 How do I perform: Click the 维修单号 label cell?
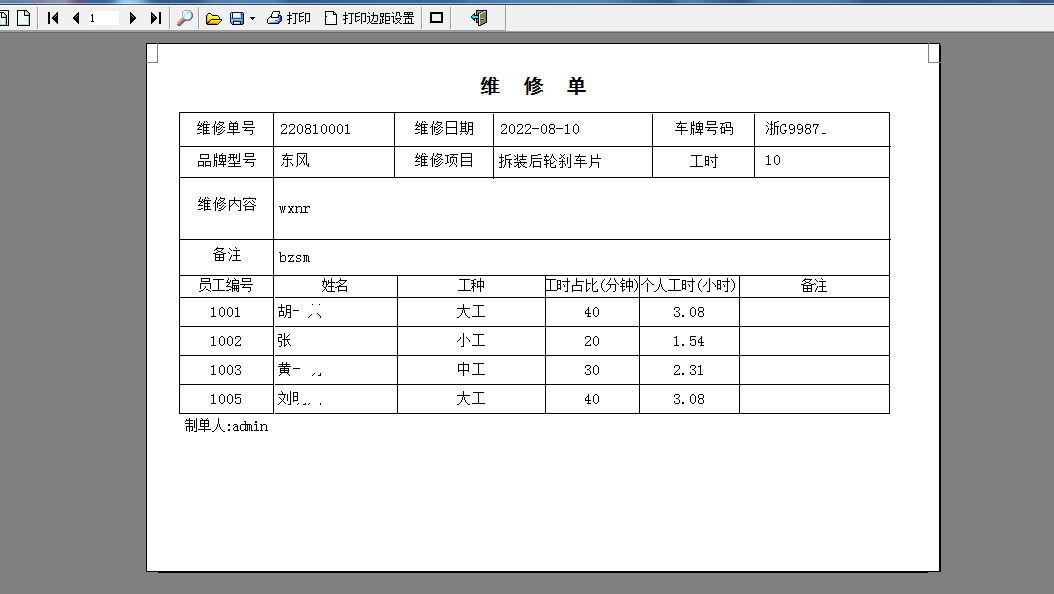coord(227,129)
